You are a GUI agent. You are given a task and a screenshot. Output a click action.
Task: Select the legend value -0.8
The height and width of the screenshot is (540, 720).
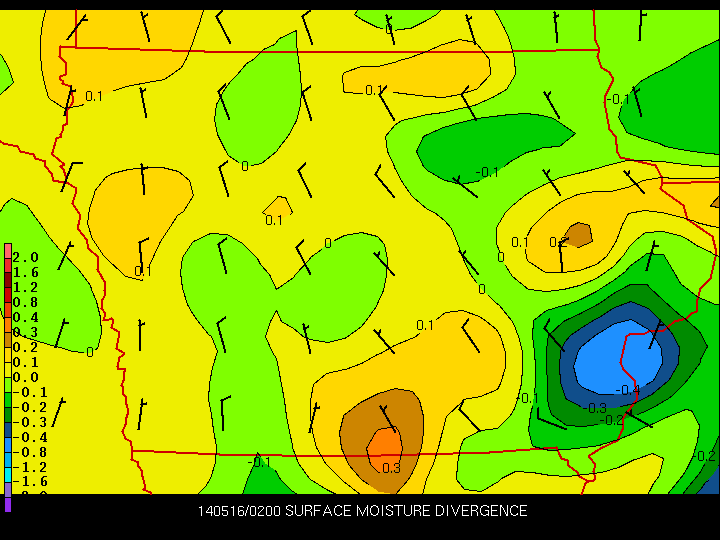30,452
